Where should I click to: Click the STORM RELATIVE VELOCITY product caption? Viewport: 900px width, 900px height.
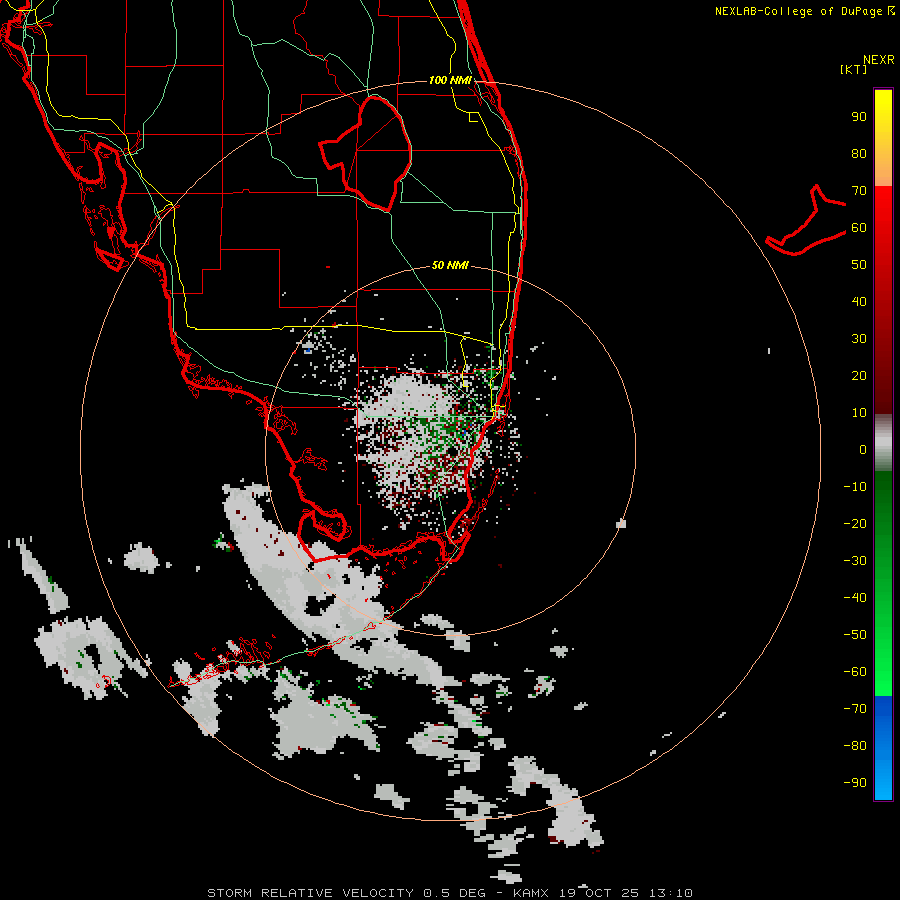tap(310, 893)
